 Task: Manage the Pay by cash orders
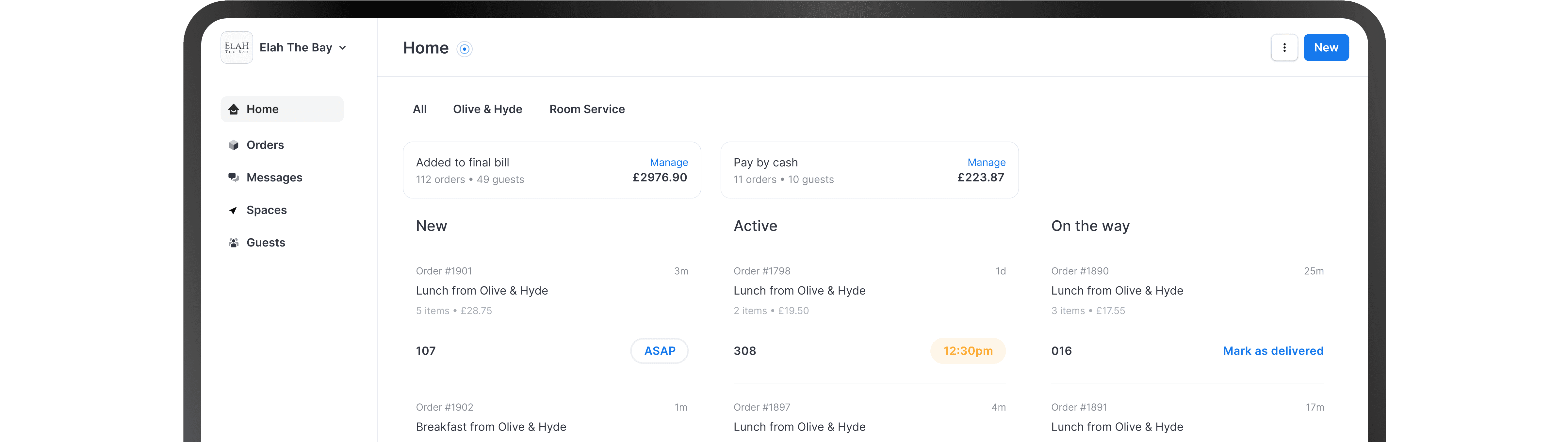pyautogui.click(x=986, y=162)
